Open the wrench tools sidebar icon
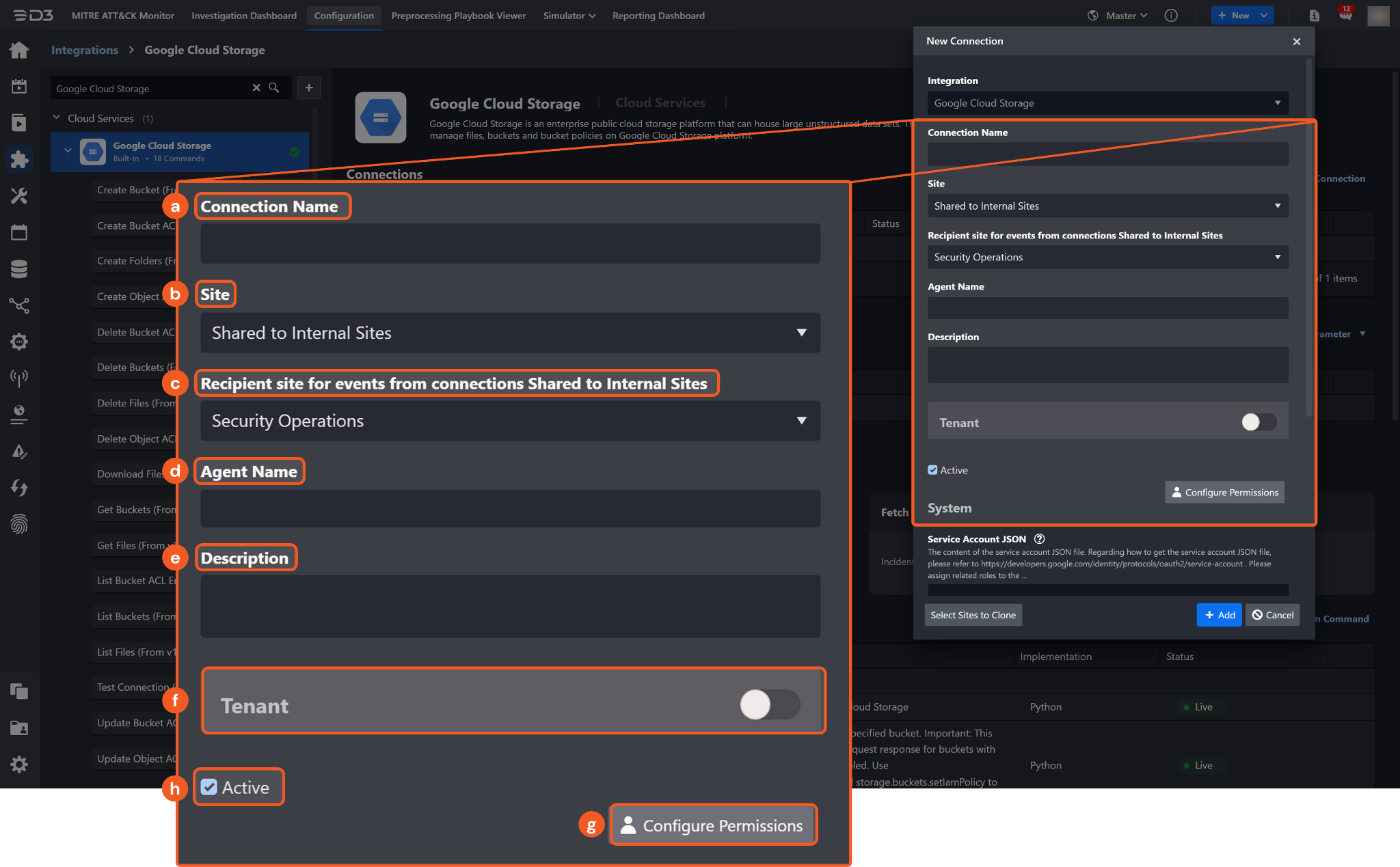 click(x=19, y=196)
